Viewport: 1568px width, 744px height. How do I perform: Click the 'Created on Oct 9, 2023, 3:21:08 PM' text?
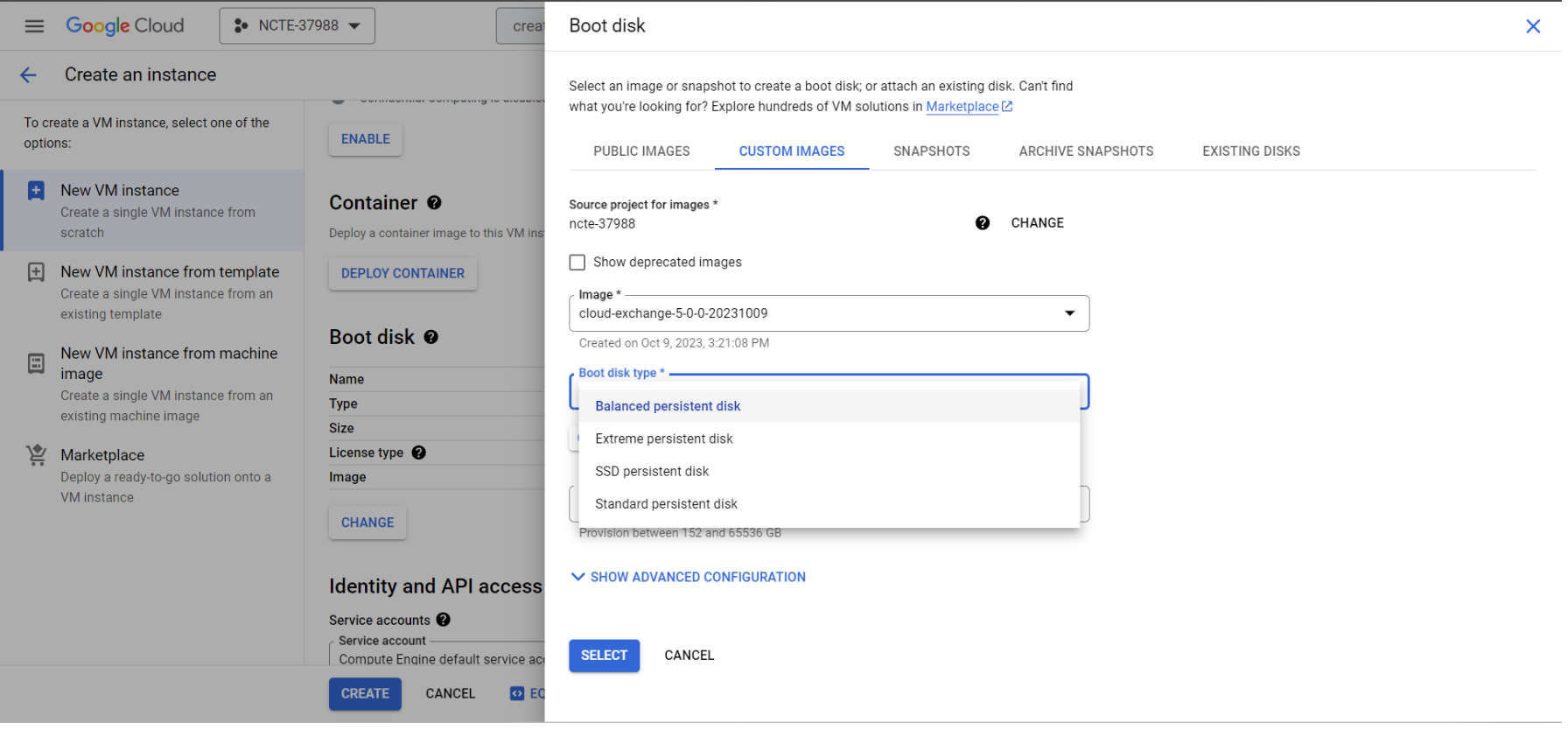tap(674, 343)
